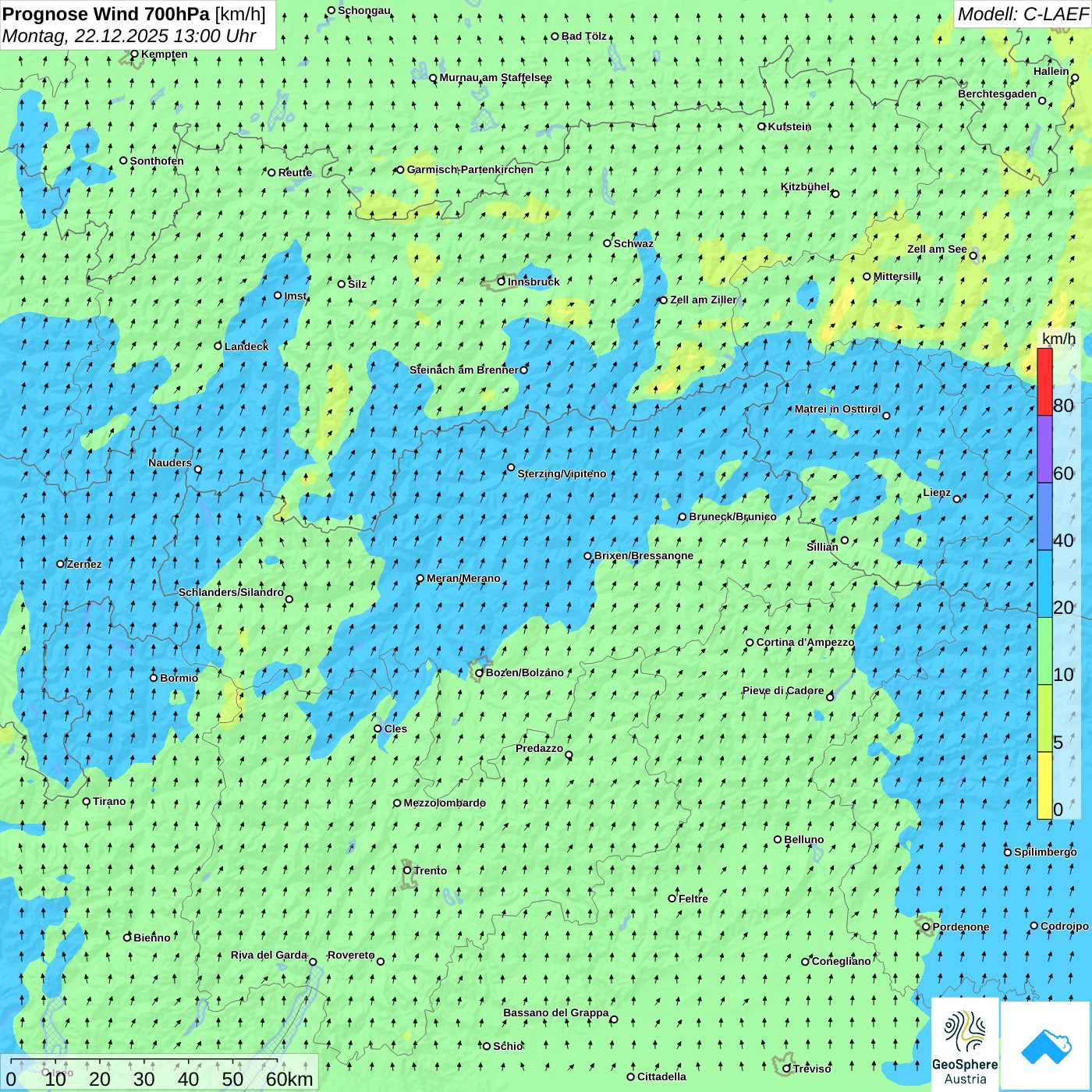Click the 'Steinach am Brenner' label
This screenshot has width=1092, height=1092.
(463, 370)
